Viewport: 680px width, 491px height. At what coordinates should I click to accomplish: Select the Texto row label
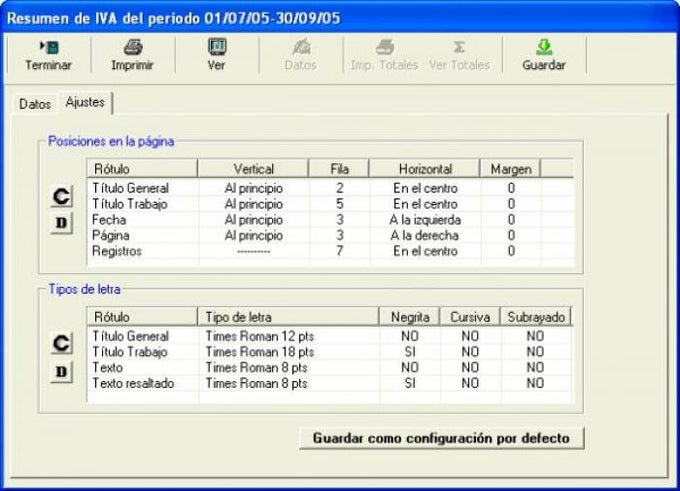pyautogui.click(x=108, y=367)
